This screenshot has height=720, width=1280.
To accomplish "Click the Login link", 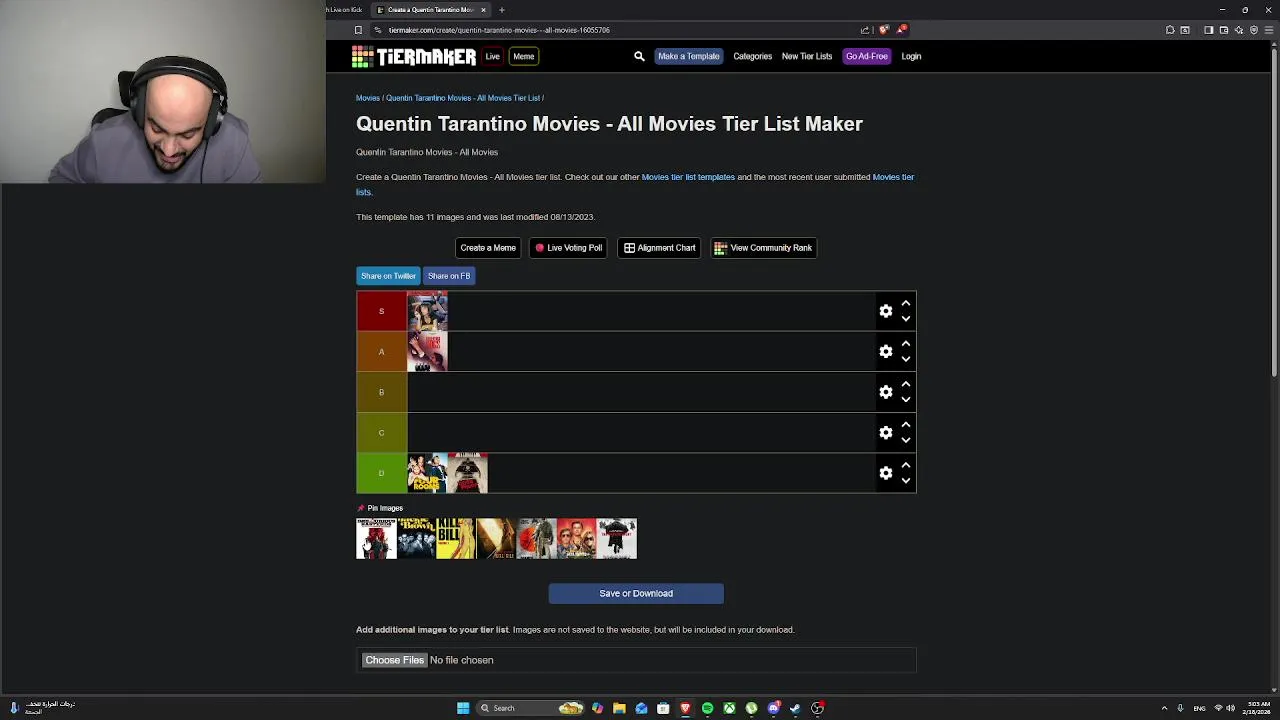I will [911, 57].
